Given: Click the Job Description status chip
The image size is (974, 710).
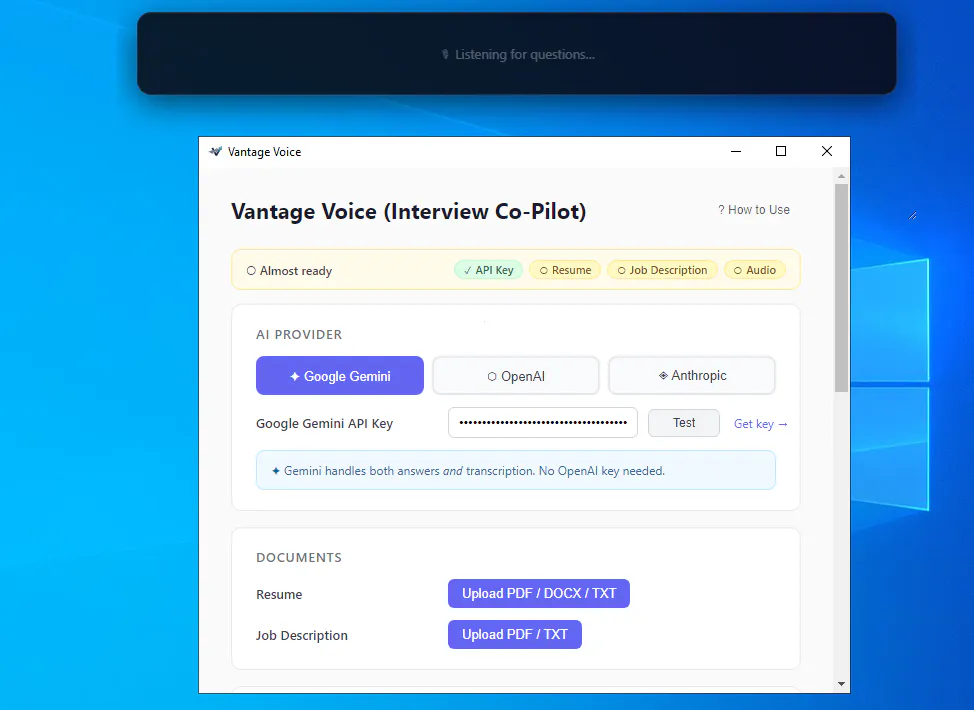Looking at the screenshot, I should coord(662,270).
